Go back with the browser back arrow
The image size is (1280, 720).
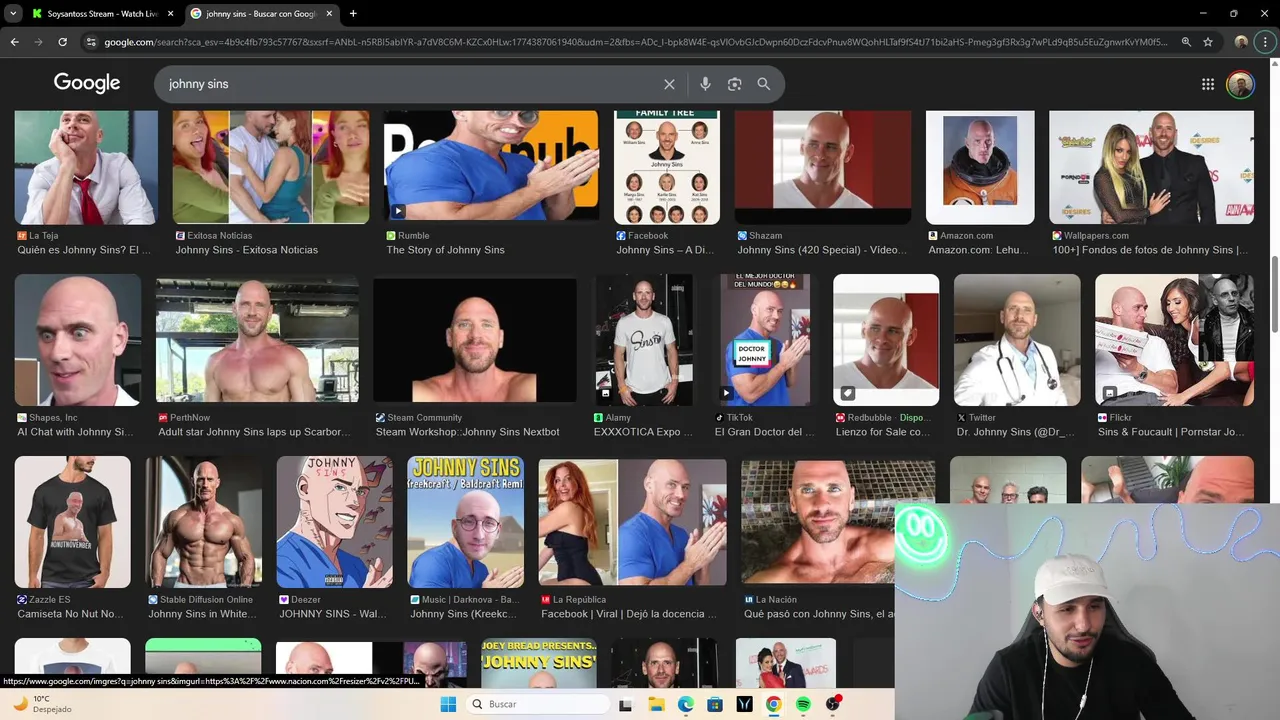(14, 42)
